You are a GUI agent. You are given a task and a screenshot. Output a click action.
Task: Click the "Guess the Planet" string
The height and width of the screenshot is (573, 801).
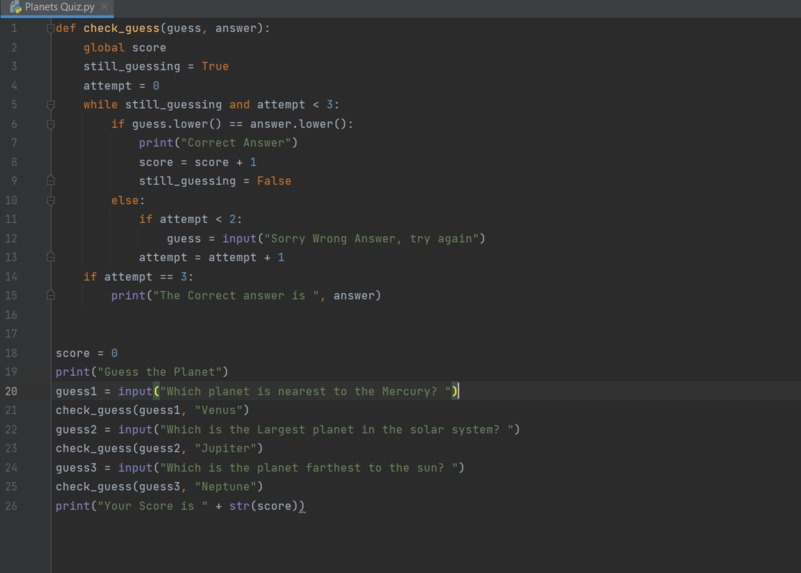pyautogui.click(x=159, y=372)
